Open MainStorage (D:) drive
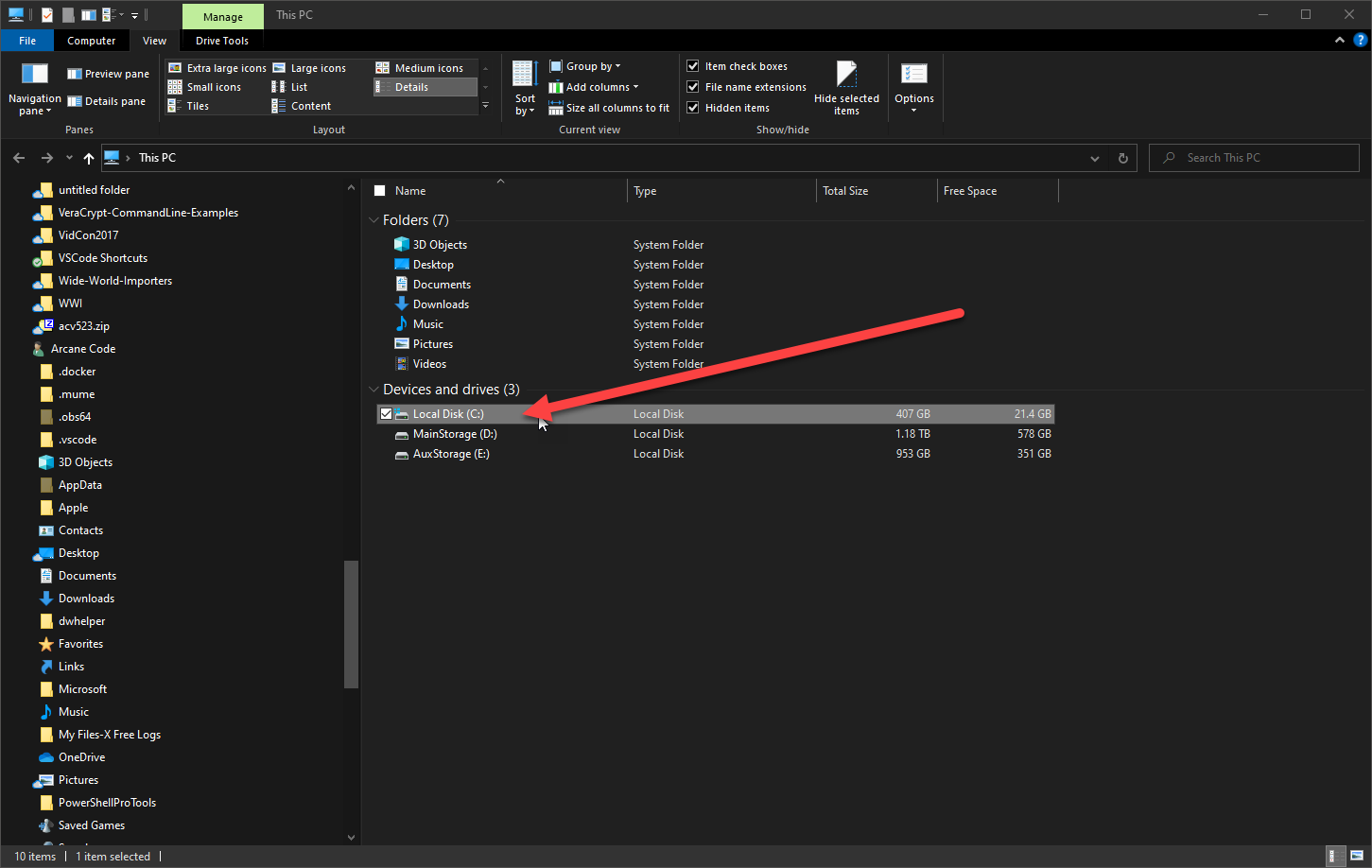1372x868 pixels. pos(455,434)
